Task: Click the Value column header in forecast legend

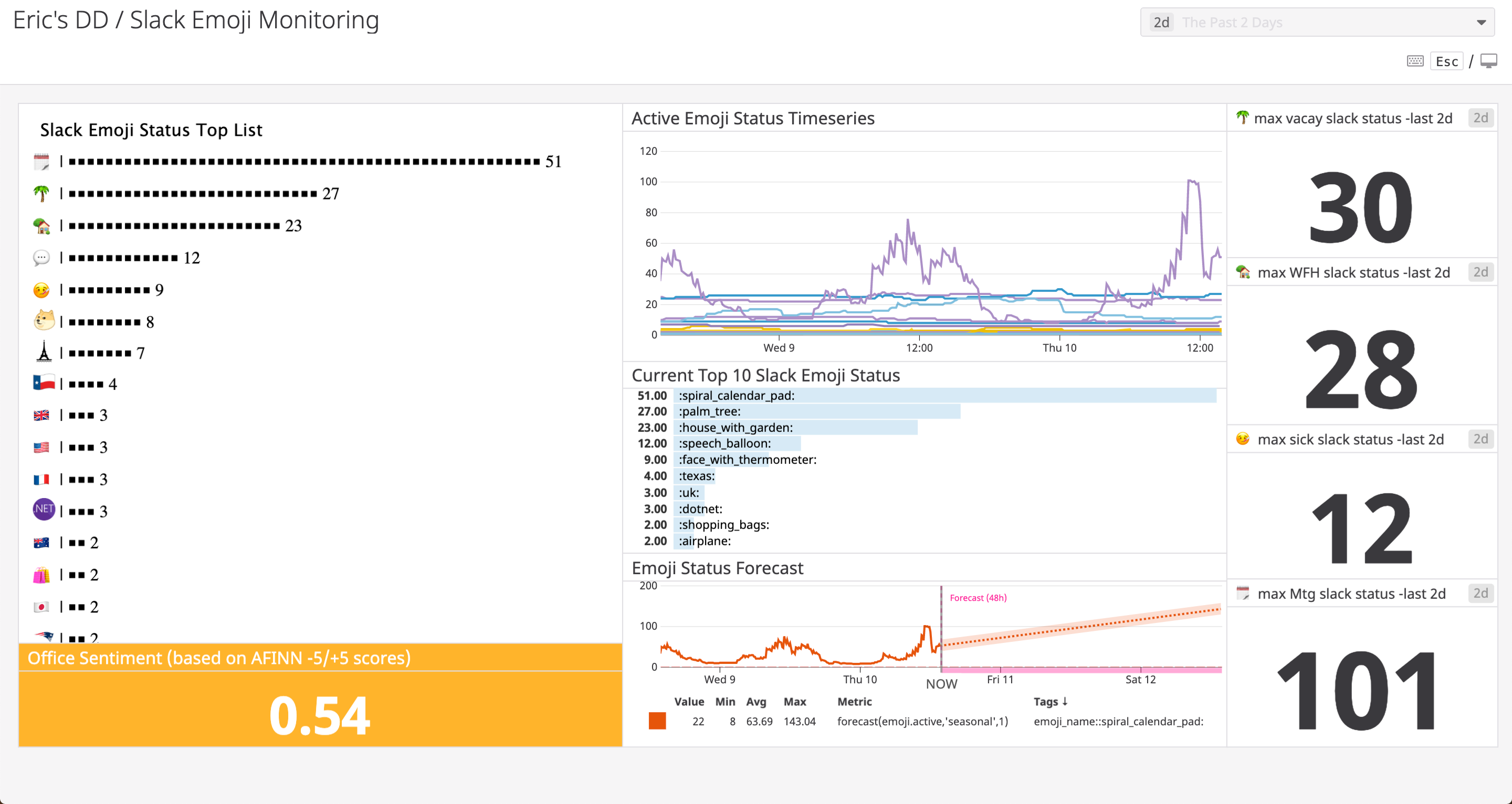Action: tap(689, 701)
